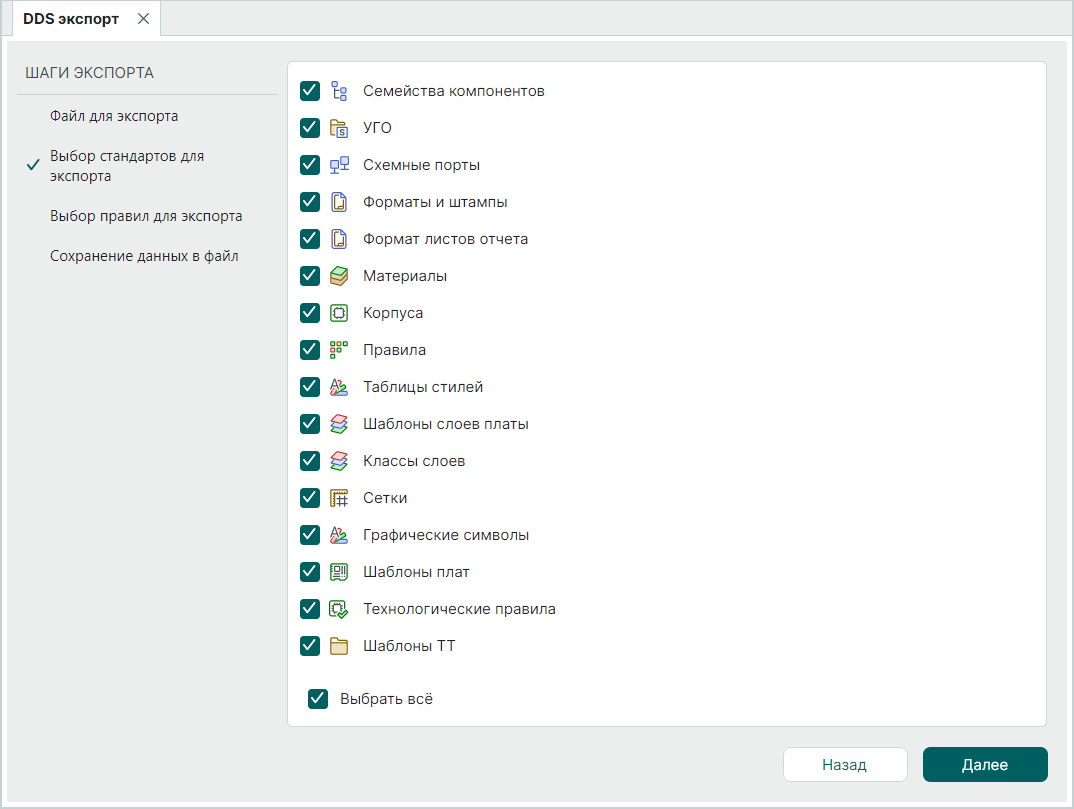The image size is (1074, 809).
Task: Toggle the Сетки checkbox
Action: [x=310, y=498]
